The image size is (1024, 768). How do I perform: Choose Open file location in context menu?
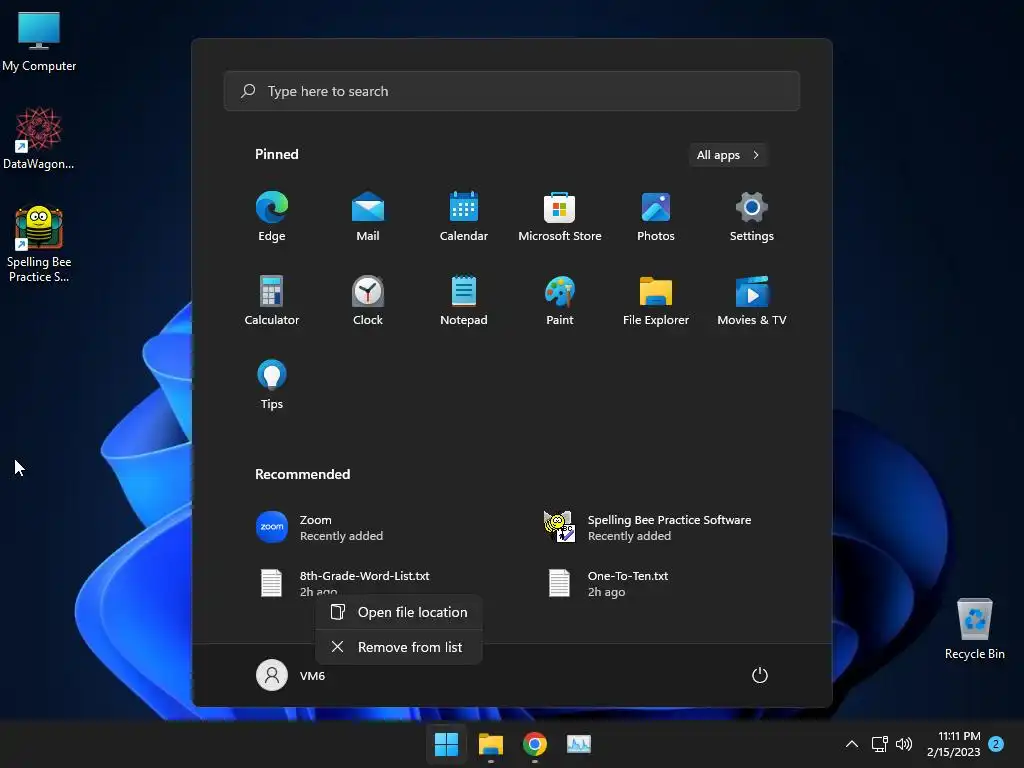[399, 613]
